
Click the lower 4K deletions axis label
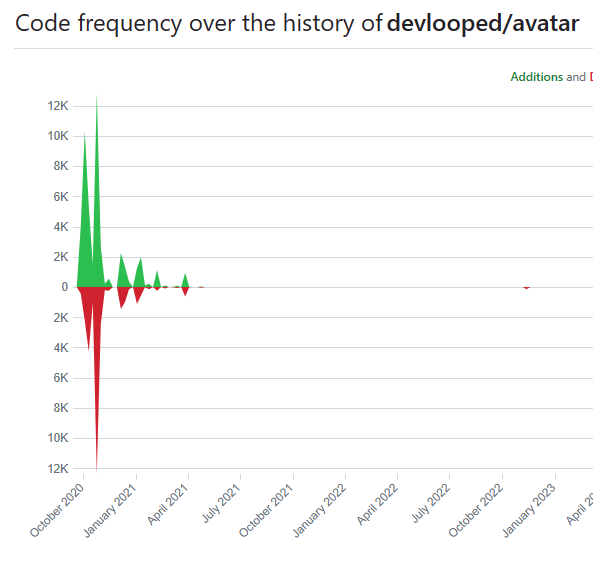tap(61, 347)
